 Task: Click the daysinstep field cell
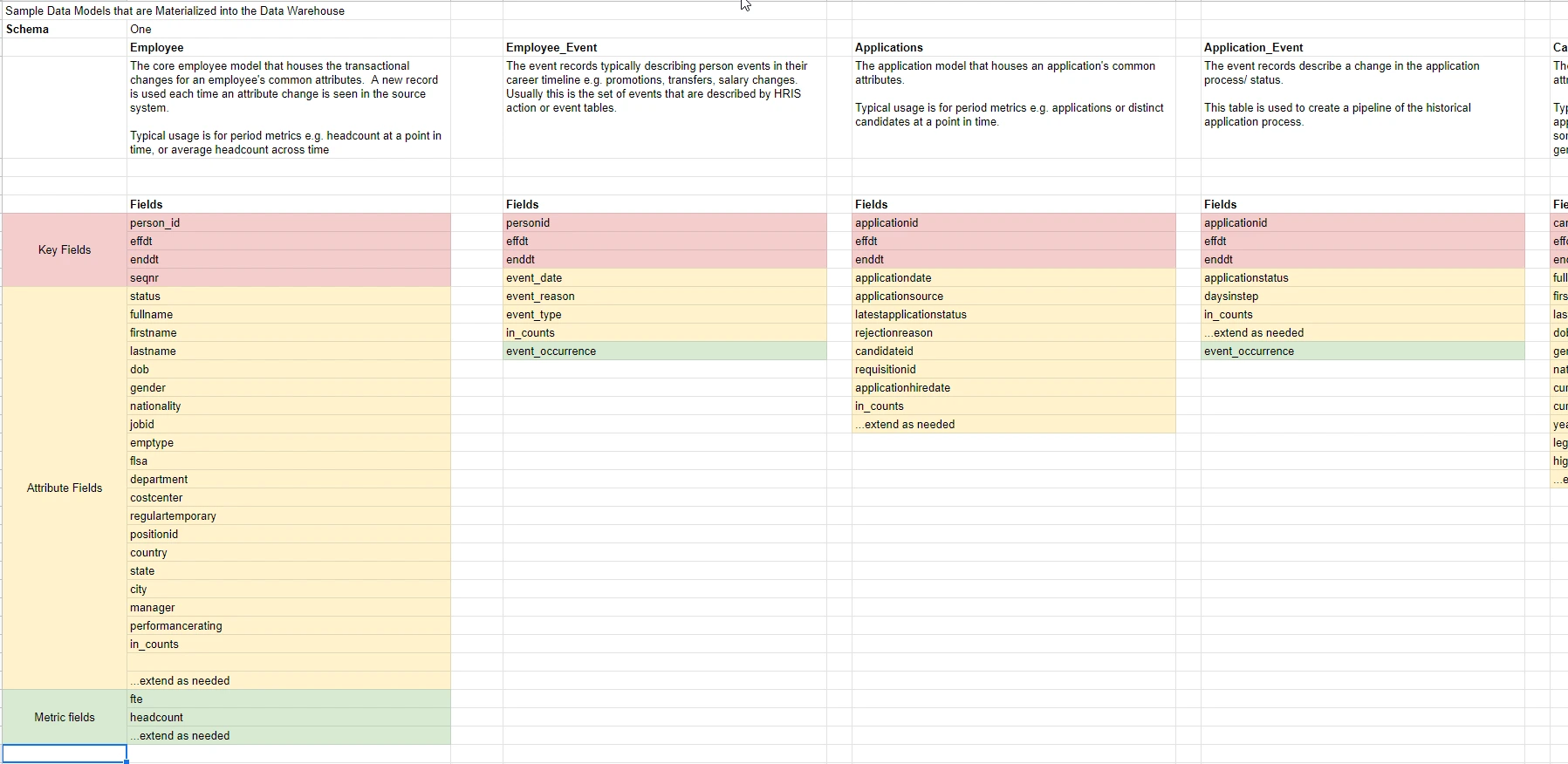1363,296
